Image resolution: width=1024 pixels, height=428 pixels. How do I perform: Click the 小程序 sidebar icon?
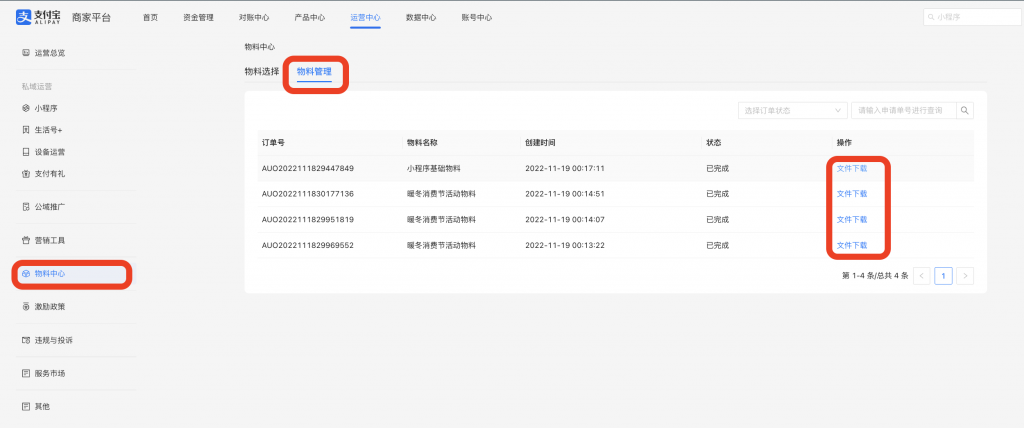click(x=25, y=108)
